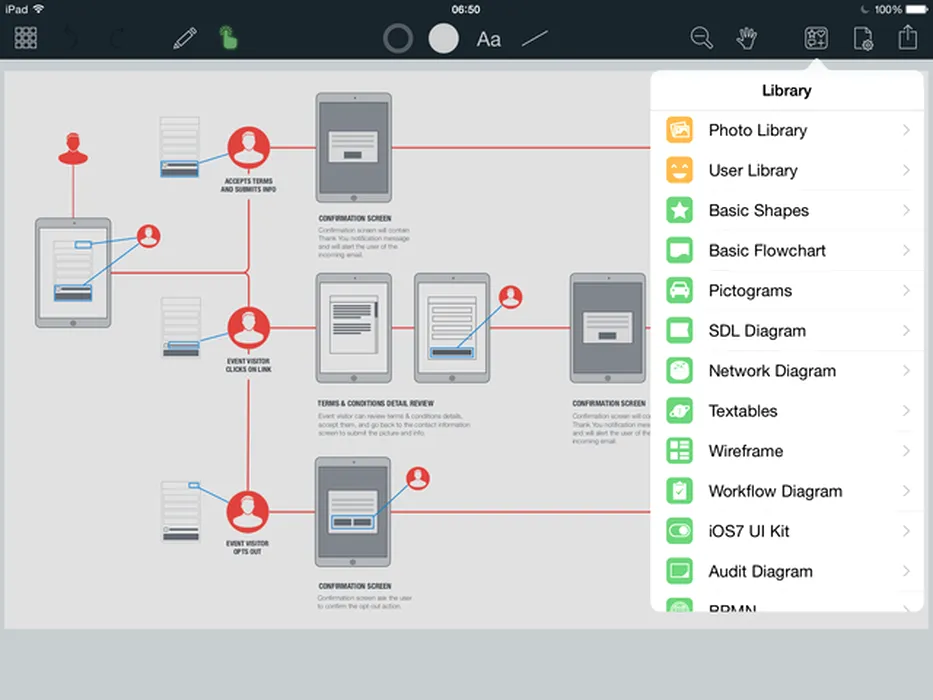933x700 pixels.
Task: Tap the Textables planet icon
Action: [x=679, y=411]
